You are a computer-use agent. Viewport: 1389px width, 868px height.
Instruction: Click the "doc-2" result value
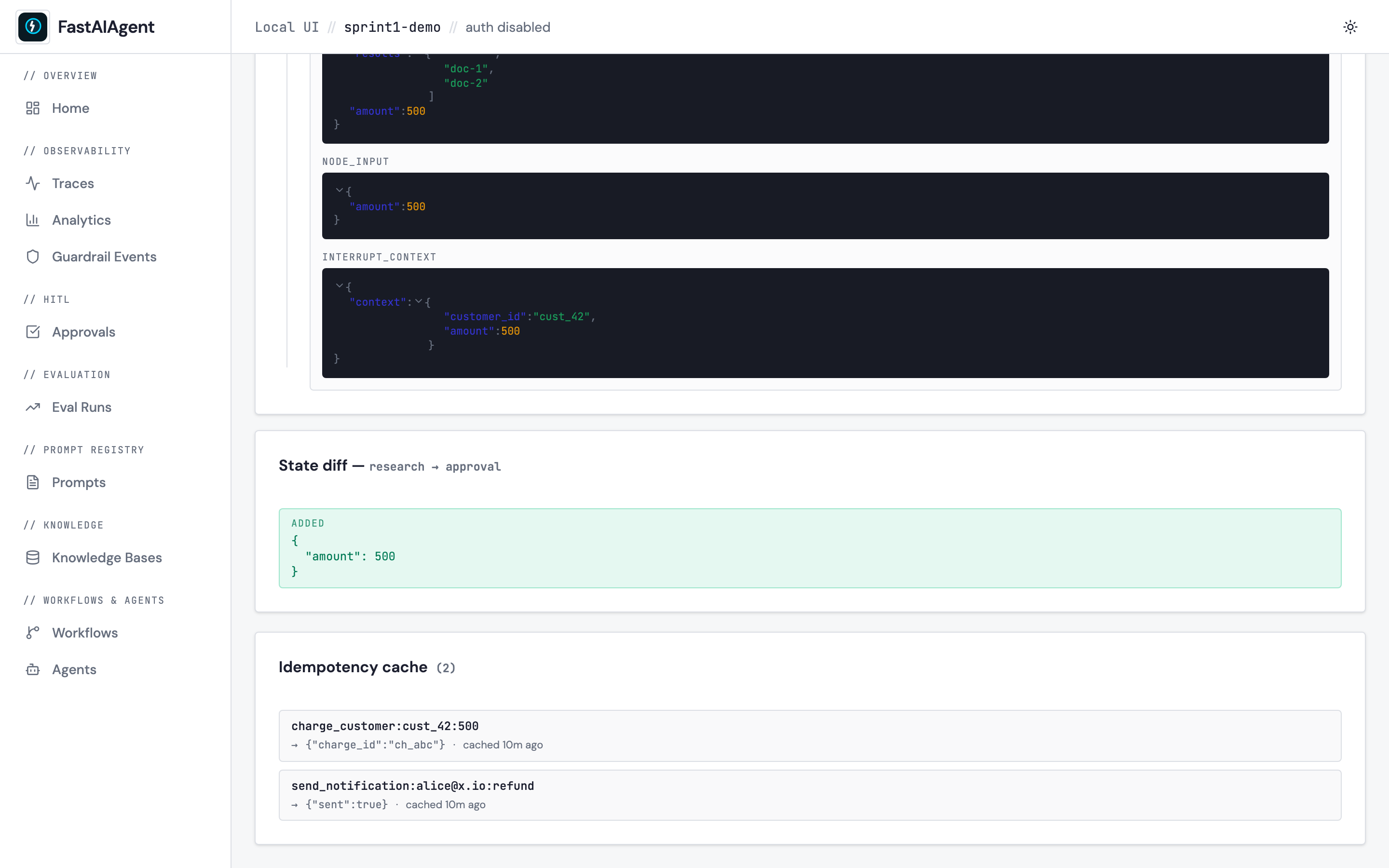coord(465,83)
